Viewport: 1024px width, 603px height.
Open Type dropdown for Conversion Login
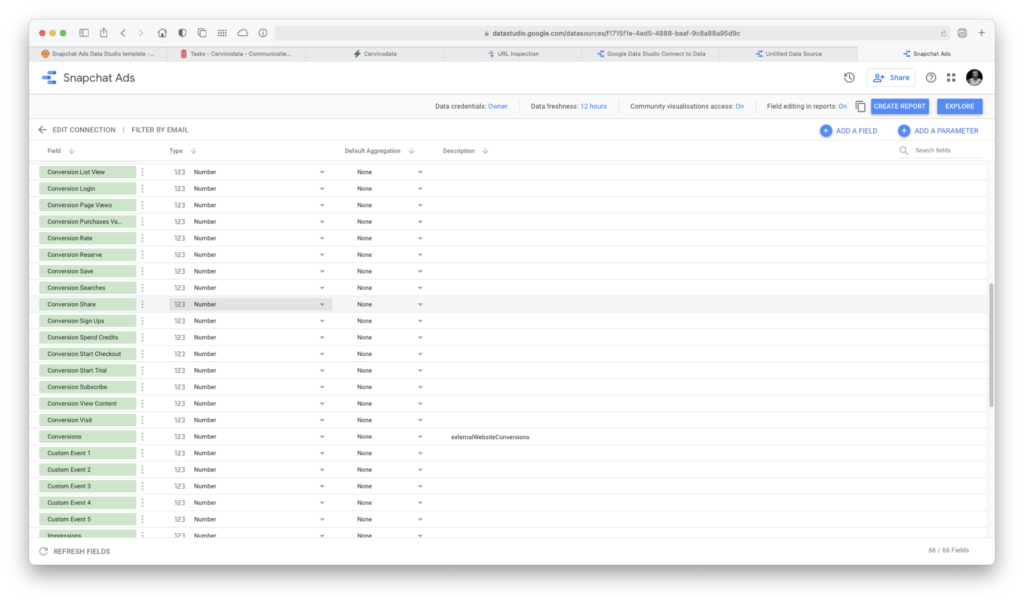(x=322, y=188)
